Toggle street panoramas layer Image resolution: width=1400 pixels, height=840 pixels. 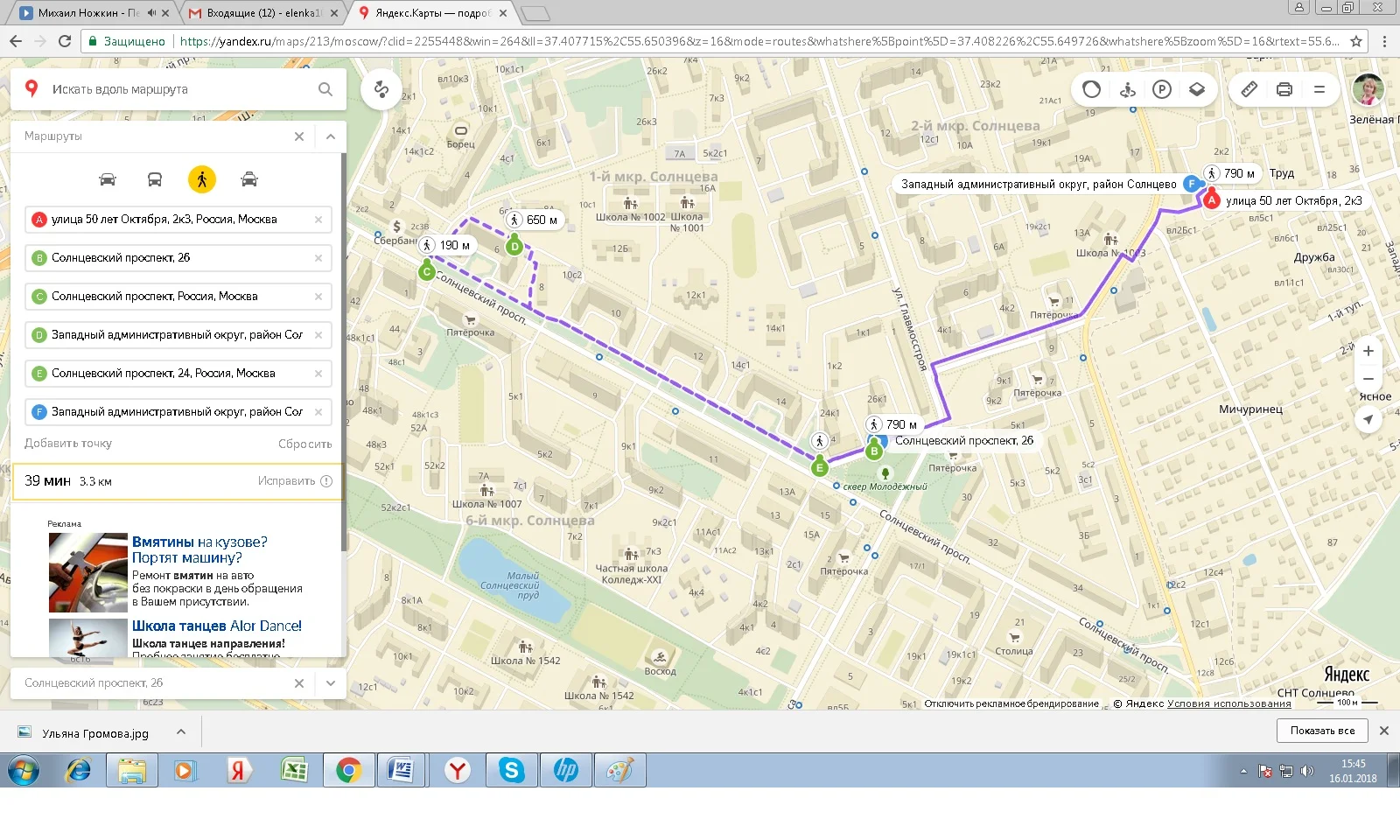1127,89
